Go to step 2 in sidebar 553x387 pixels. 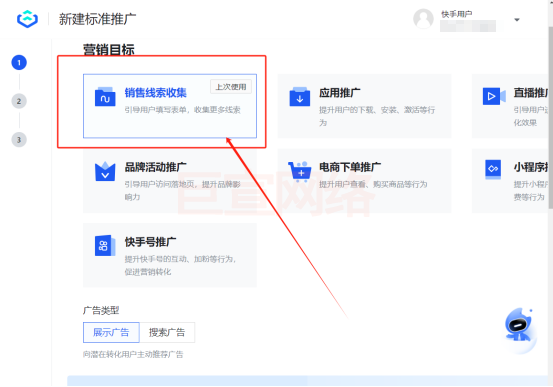coord(19,101)
